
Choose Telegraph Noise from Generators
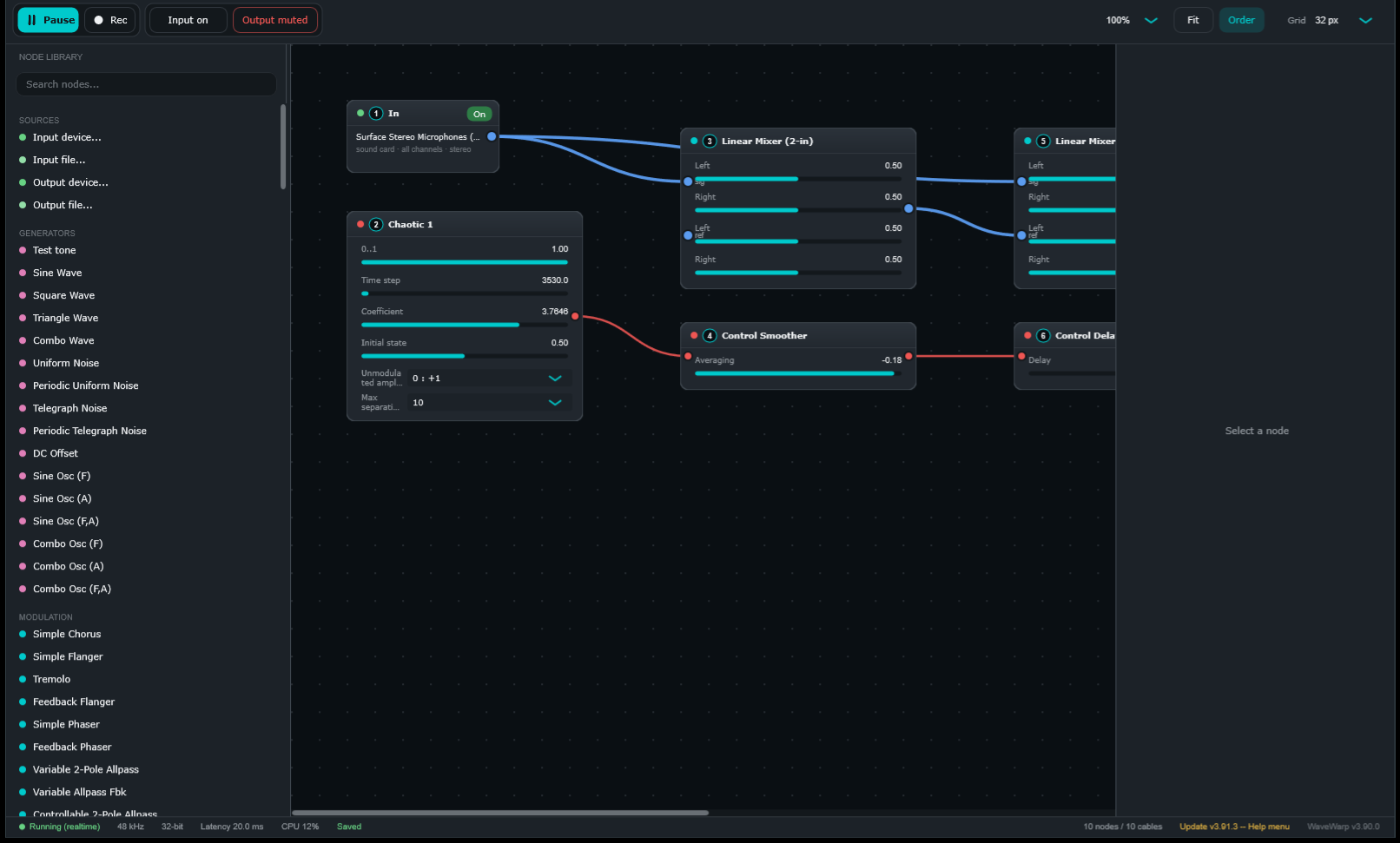pos(70,408)
